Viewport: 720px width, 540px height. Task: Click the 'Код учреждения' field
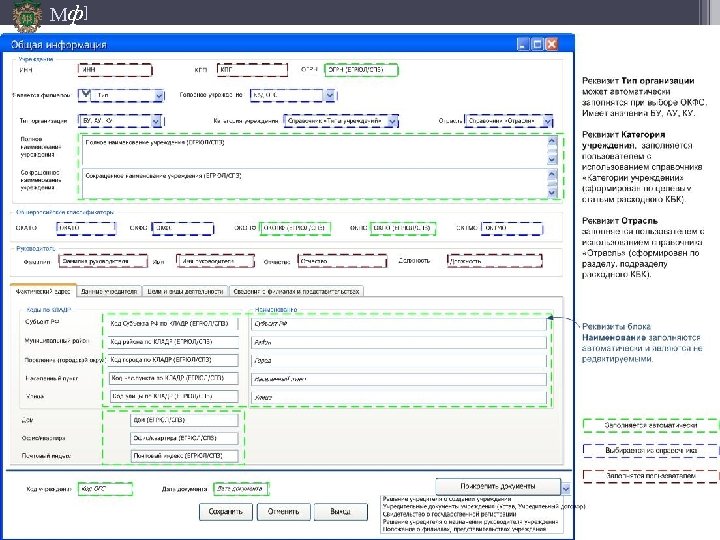105,489
